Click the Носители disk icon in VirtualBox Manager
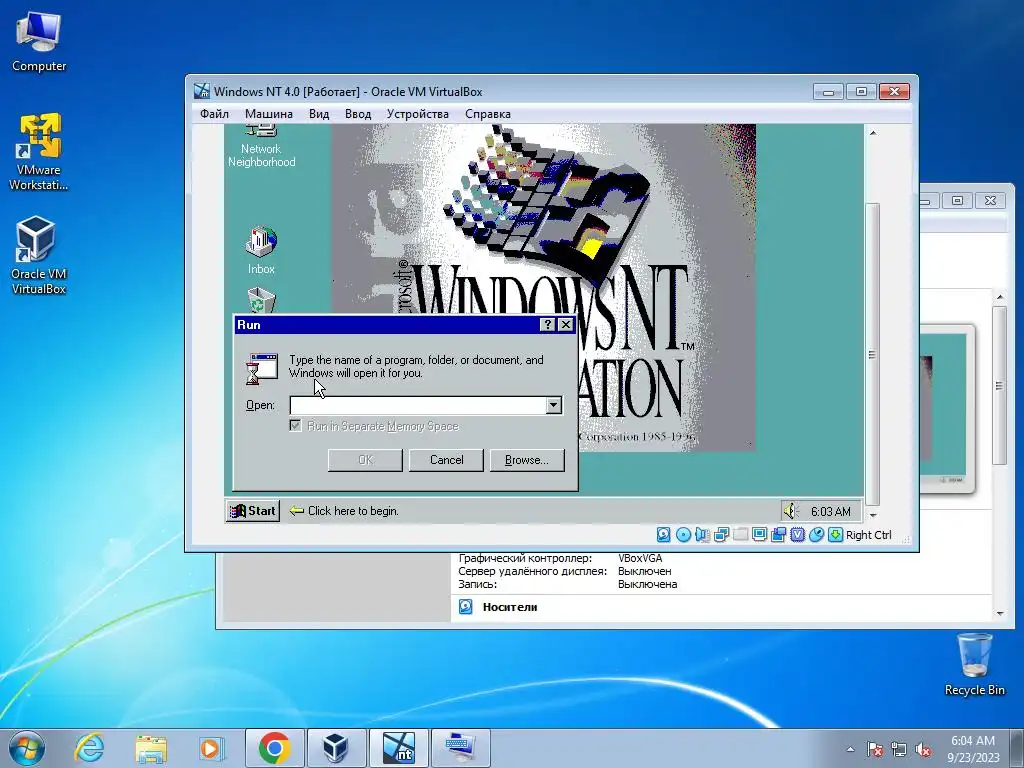The image size is (1024, 768). (x=466, y=607)
